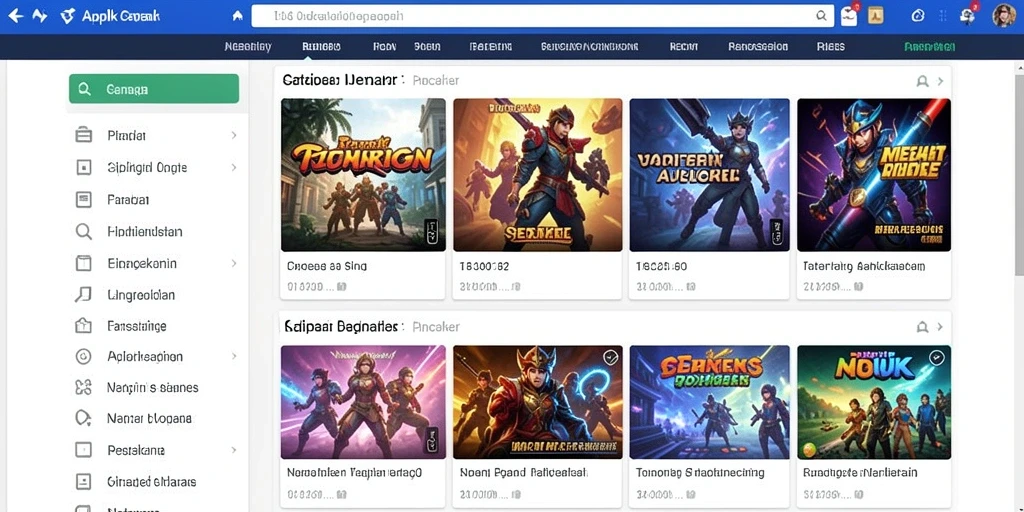Expand the Aplerkeaghen chevron
The height and width of the screenshot is (512, 1024).
coord(234,357)
